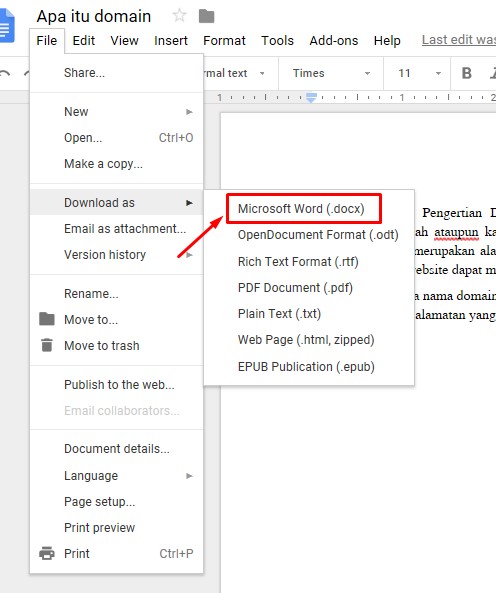Open the View menu
The image size is (496, 593).
click(124, 40)
